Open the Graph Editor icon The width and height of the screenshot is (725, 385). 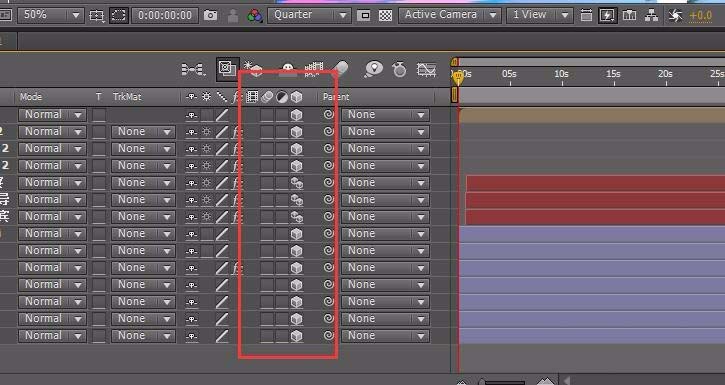(426, 69)
